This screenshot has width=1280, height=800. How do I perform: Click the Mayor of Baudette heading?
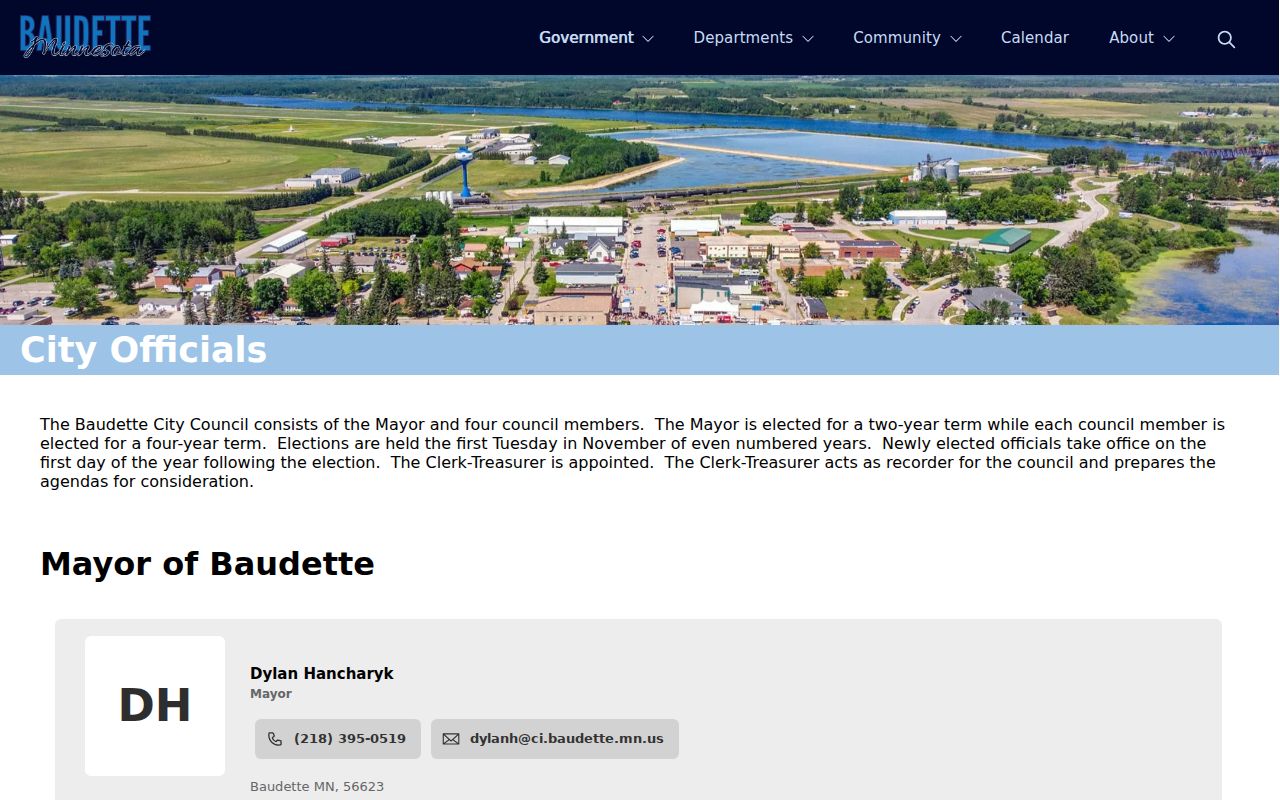(x=207, y=564)
